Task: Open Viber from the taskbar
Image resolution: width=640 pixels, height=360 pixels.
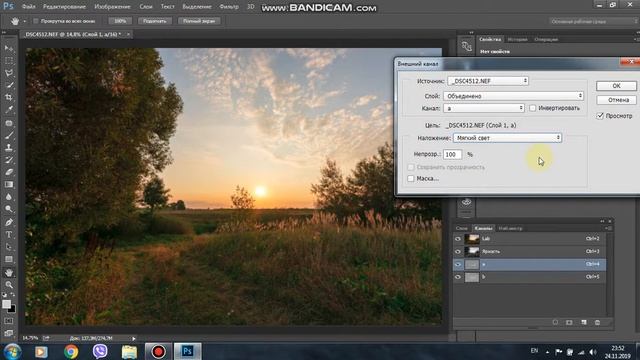Action: click(100, 351)
